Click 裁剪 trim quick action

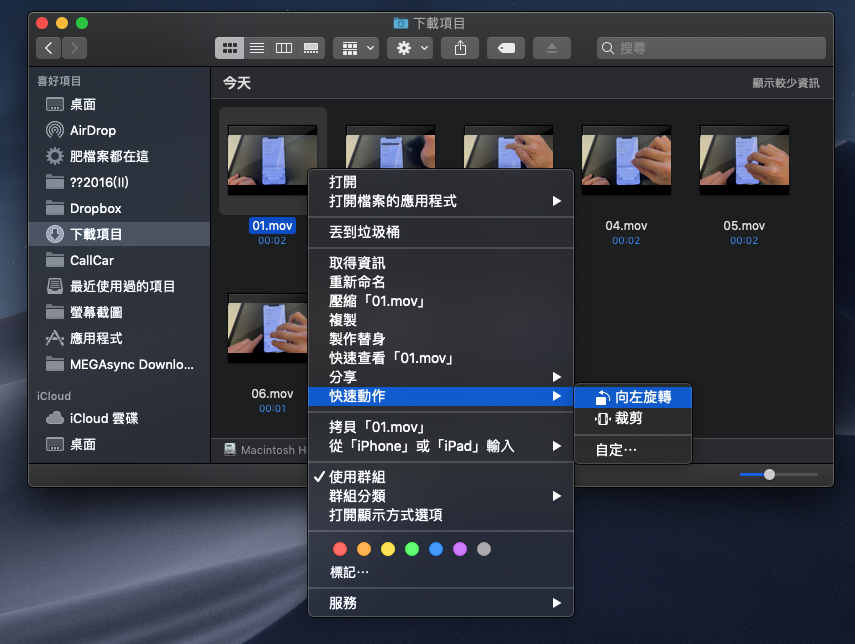coord(633,418)
